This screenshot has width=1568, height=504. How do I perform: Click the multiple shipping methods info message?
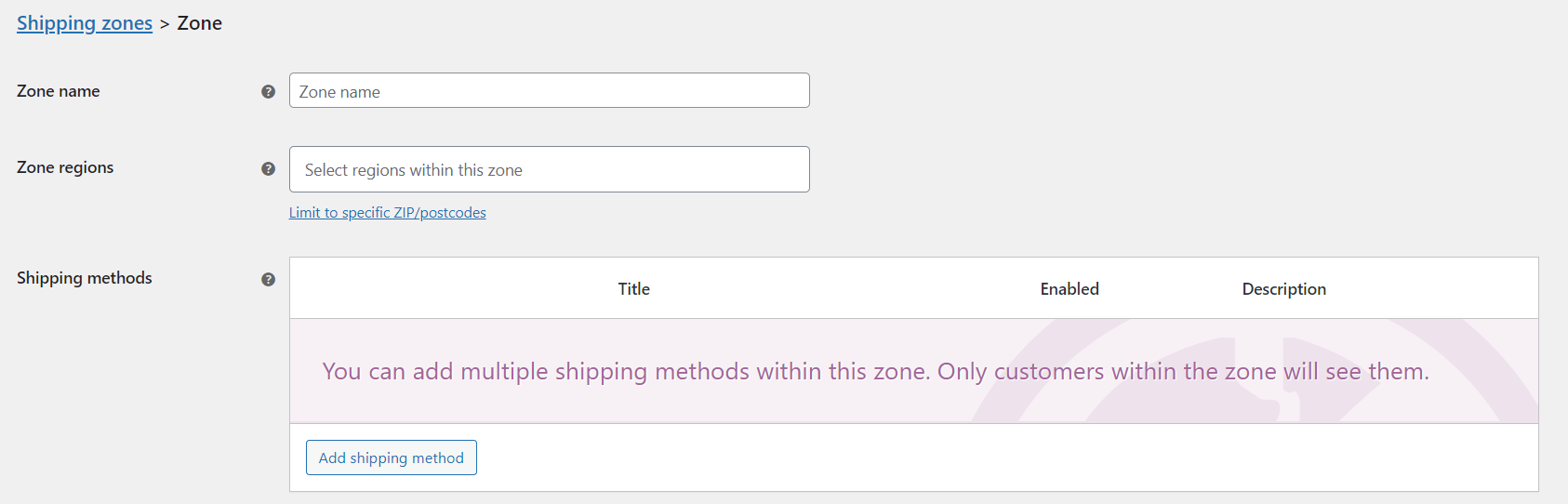(x=875, y=371)
